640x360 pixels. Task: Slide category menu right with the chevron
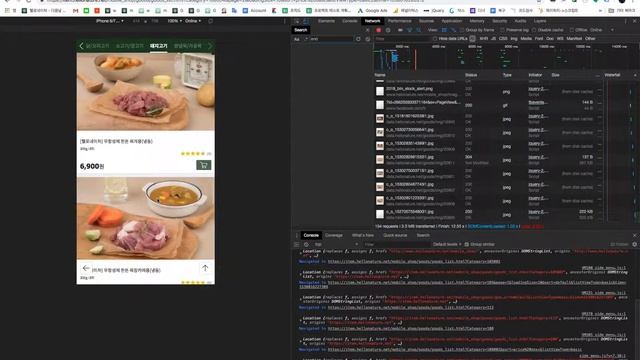[210, 46]
